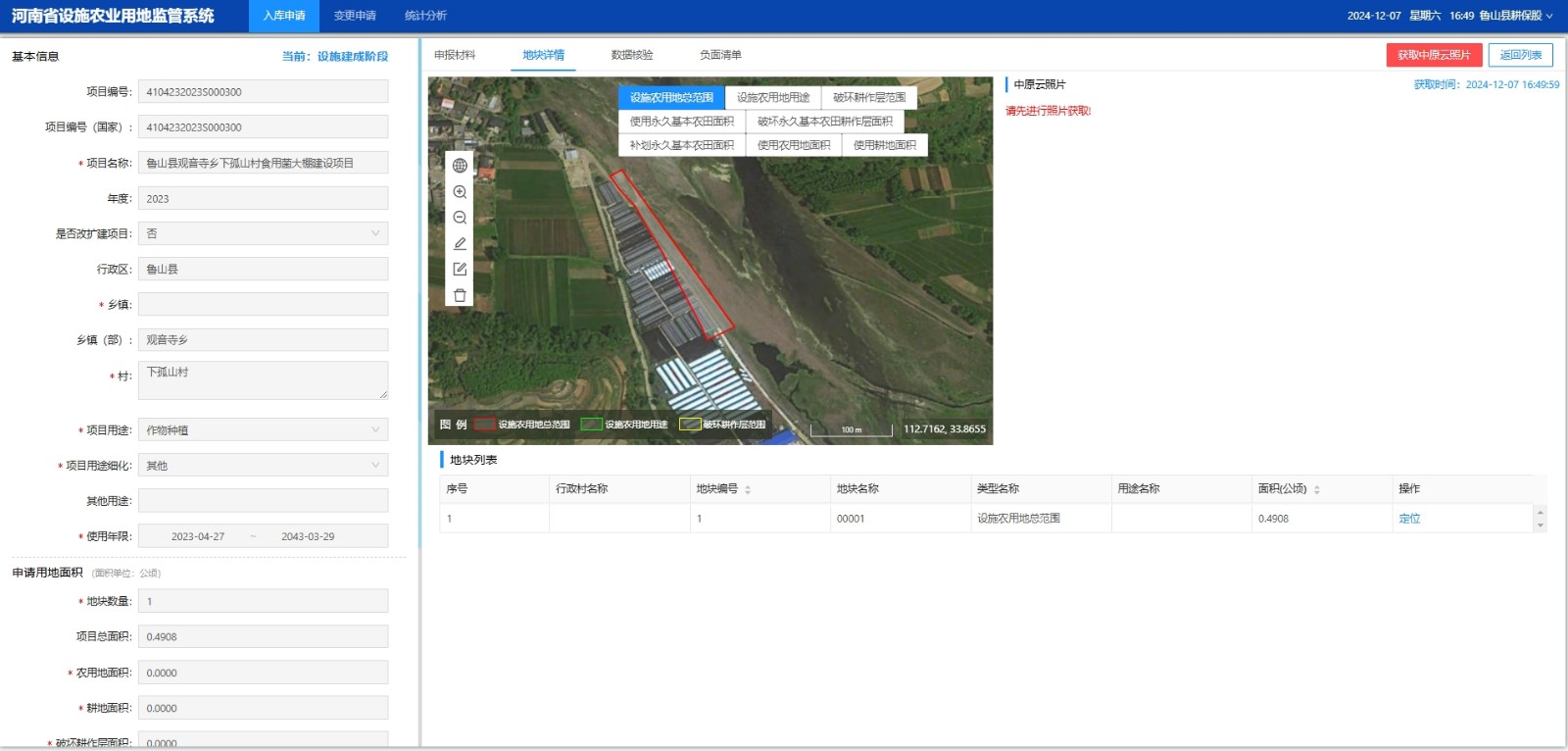Zoom out on the map
The height and width of the screenshot is (751, 1568).
pyautogui.click(x=460, y=218)
